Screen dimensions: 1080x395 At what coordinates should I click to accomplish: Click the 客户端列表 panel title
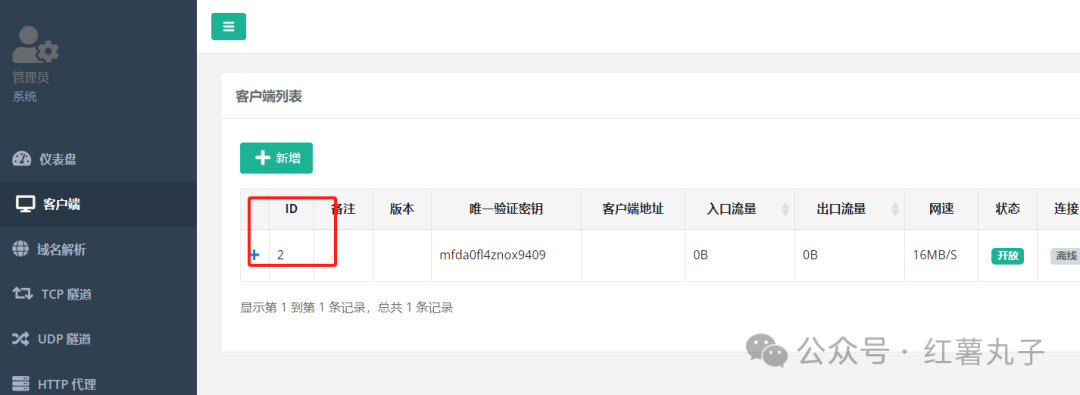point(269,97)
